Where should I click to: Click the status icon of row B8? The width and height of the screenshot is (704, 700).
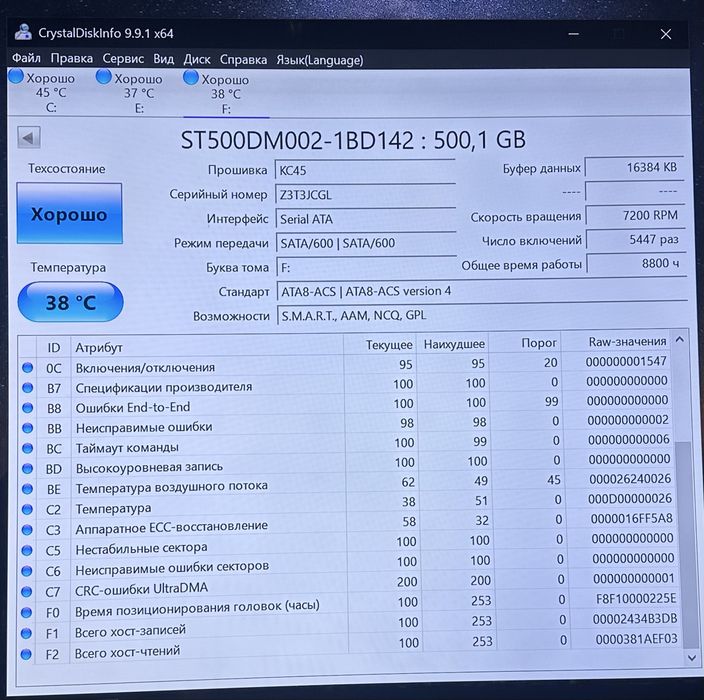27,408
